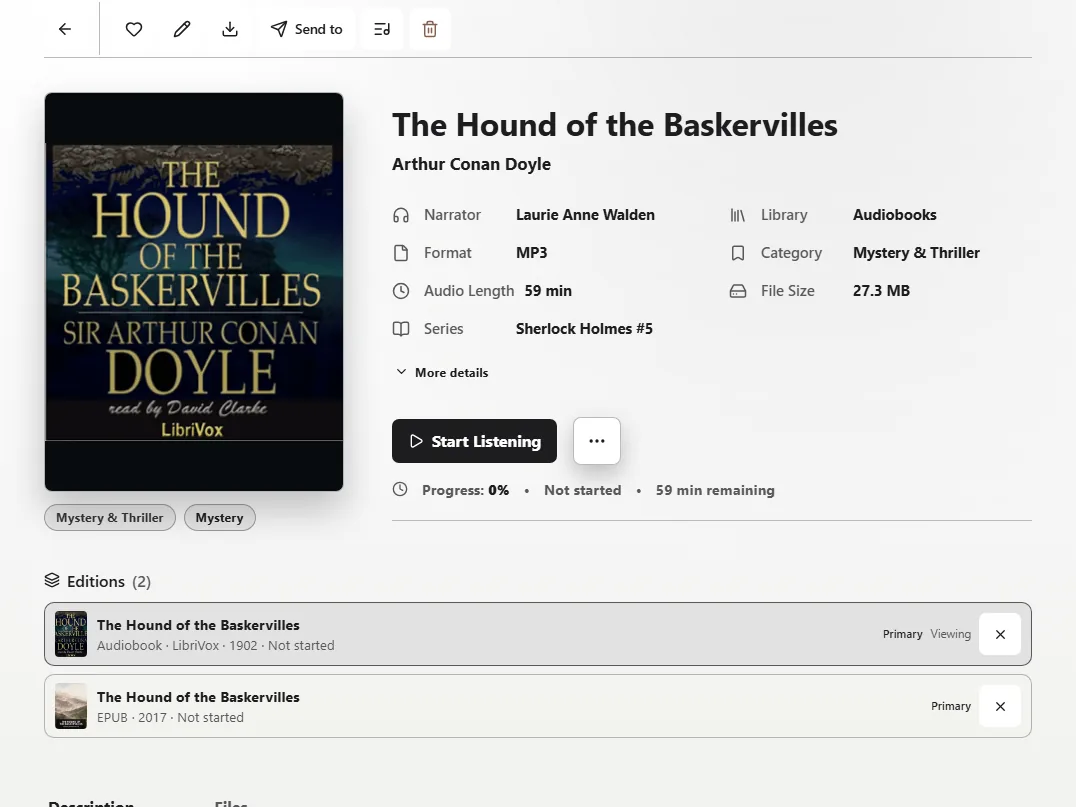Click the "Progress: 0%" text
This screenshot has width=1076, height=807.
[465, 490]
